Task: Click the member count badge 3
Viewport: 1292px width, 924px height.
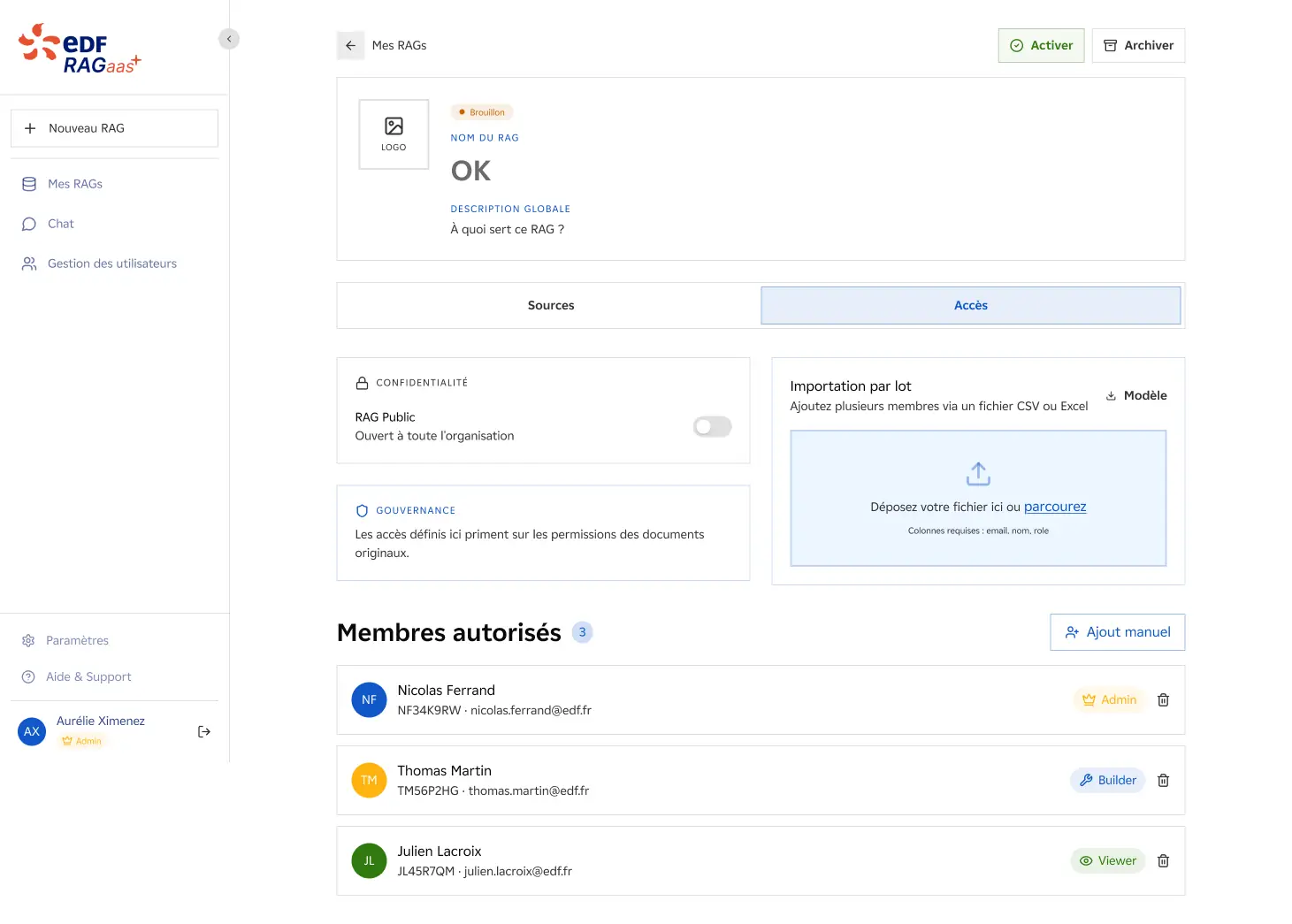Action: tap(582, 632)
